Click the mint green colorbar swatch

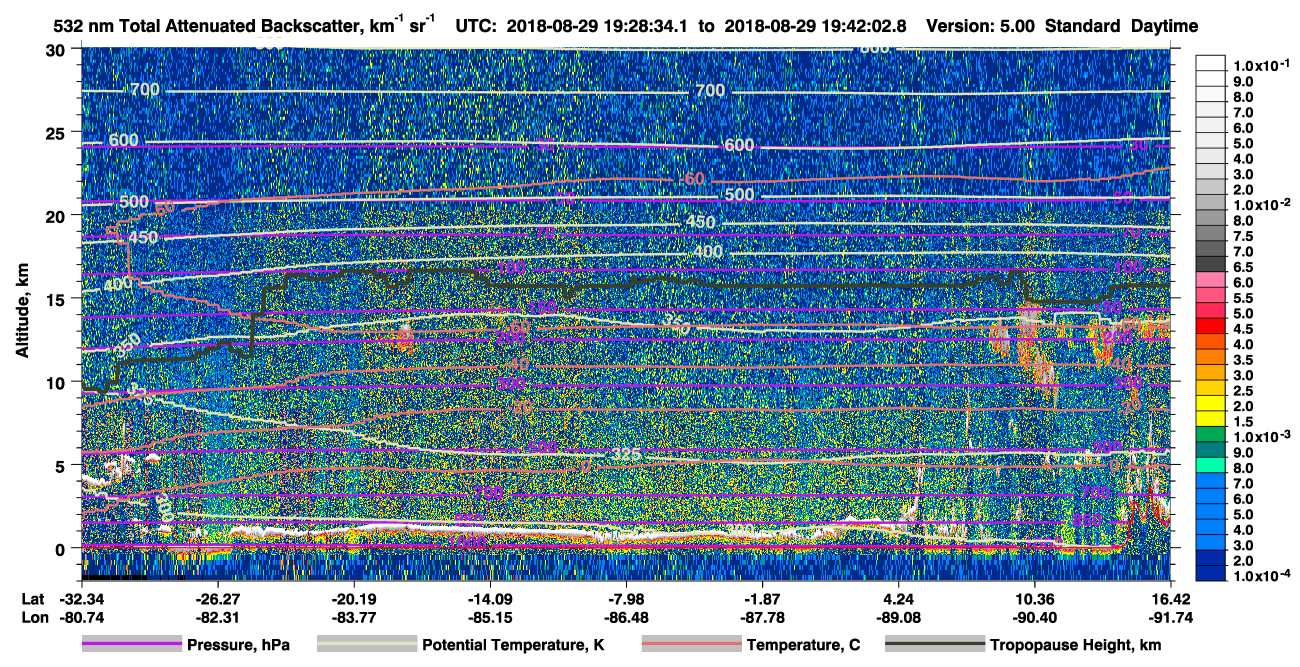pos(1212,464)
